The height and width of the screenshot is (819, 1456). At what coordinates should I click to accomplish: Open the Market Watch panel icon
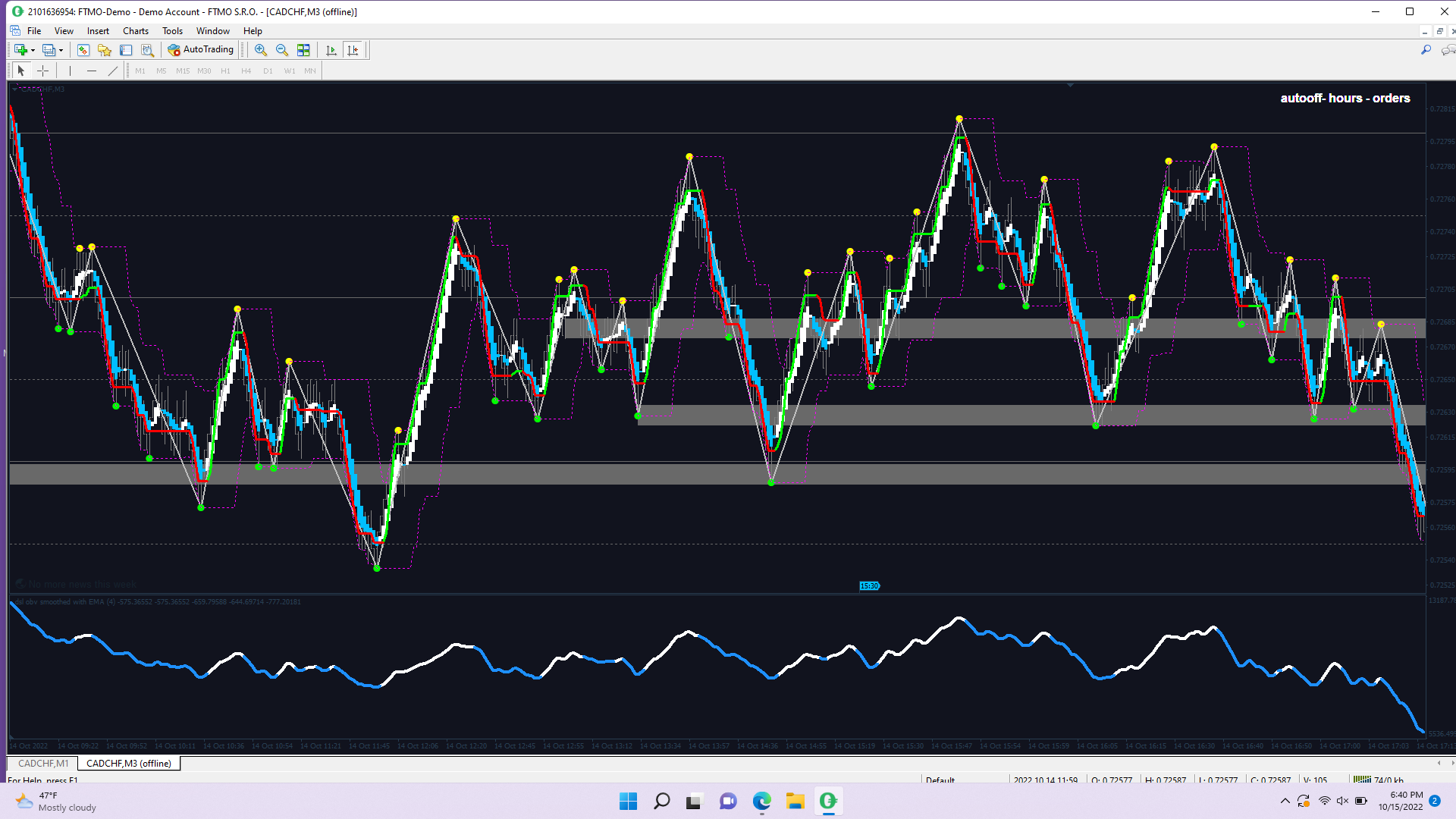tap(83, 50)
